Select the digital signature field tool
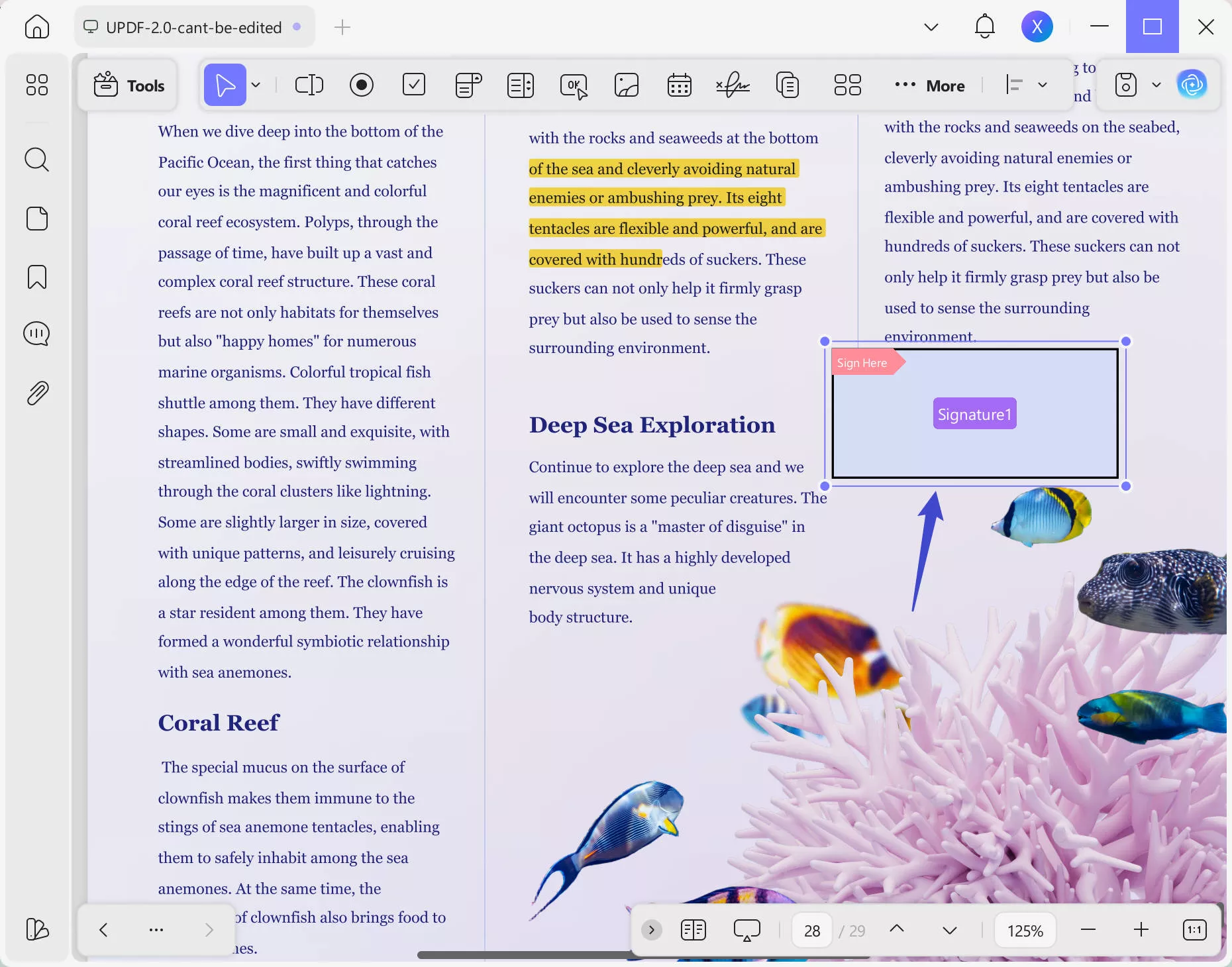The image size is (1232, 967). click(733, 85)
